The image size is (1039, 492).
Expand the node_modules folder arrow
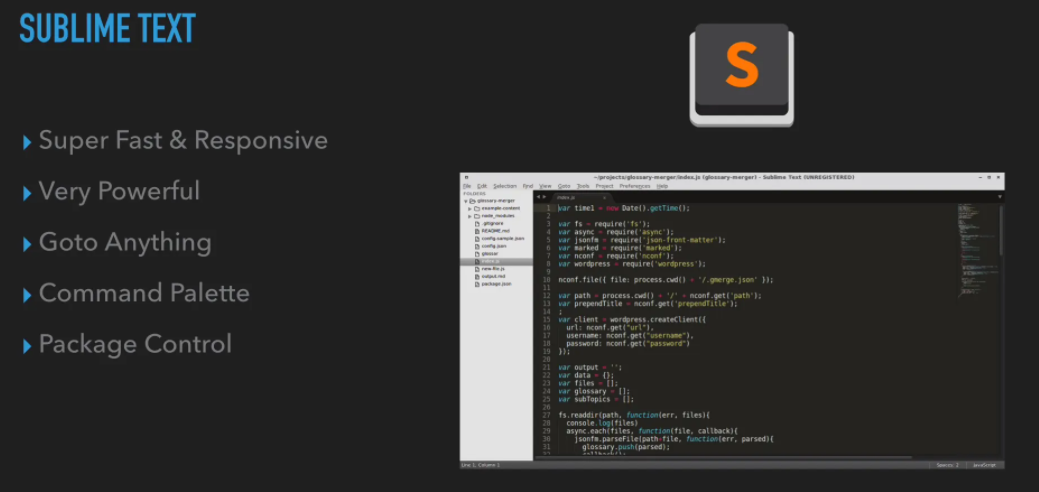[470, 216]
